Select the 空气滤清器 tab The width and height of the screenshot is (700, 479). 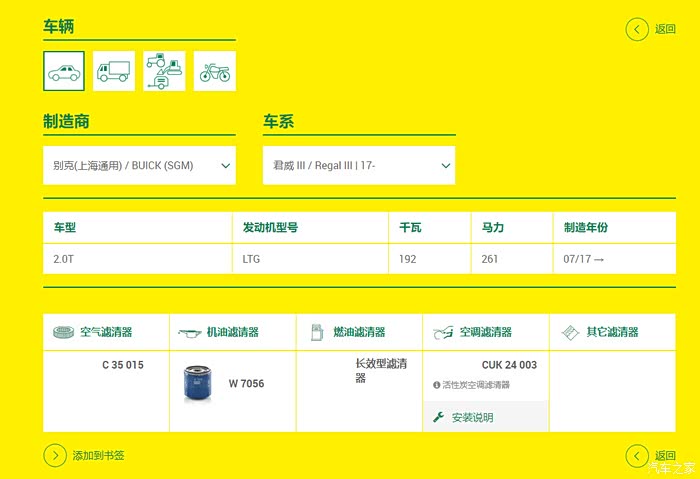click(x=106, y=332)
